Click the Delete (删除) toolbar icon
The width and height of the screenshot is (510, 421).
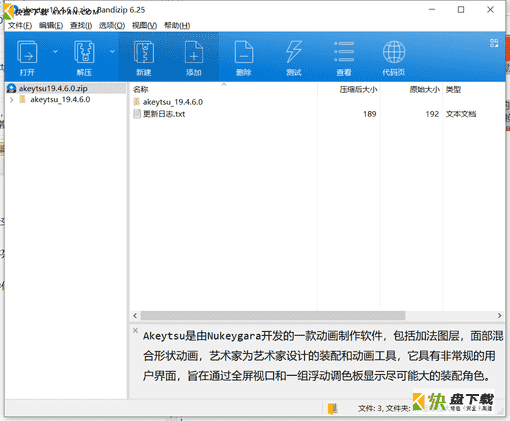[244, 52]
